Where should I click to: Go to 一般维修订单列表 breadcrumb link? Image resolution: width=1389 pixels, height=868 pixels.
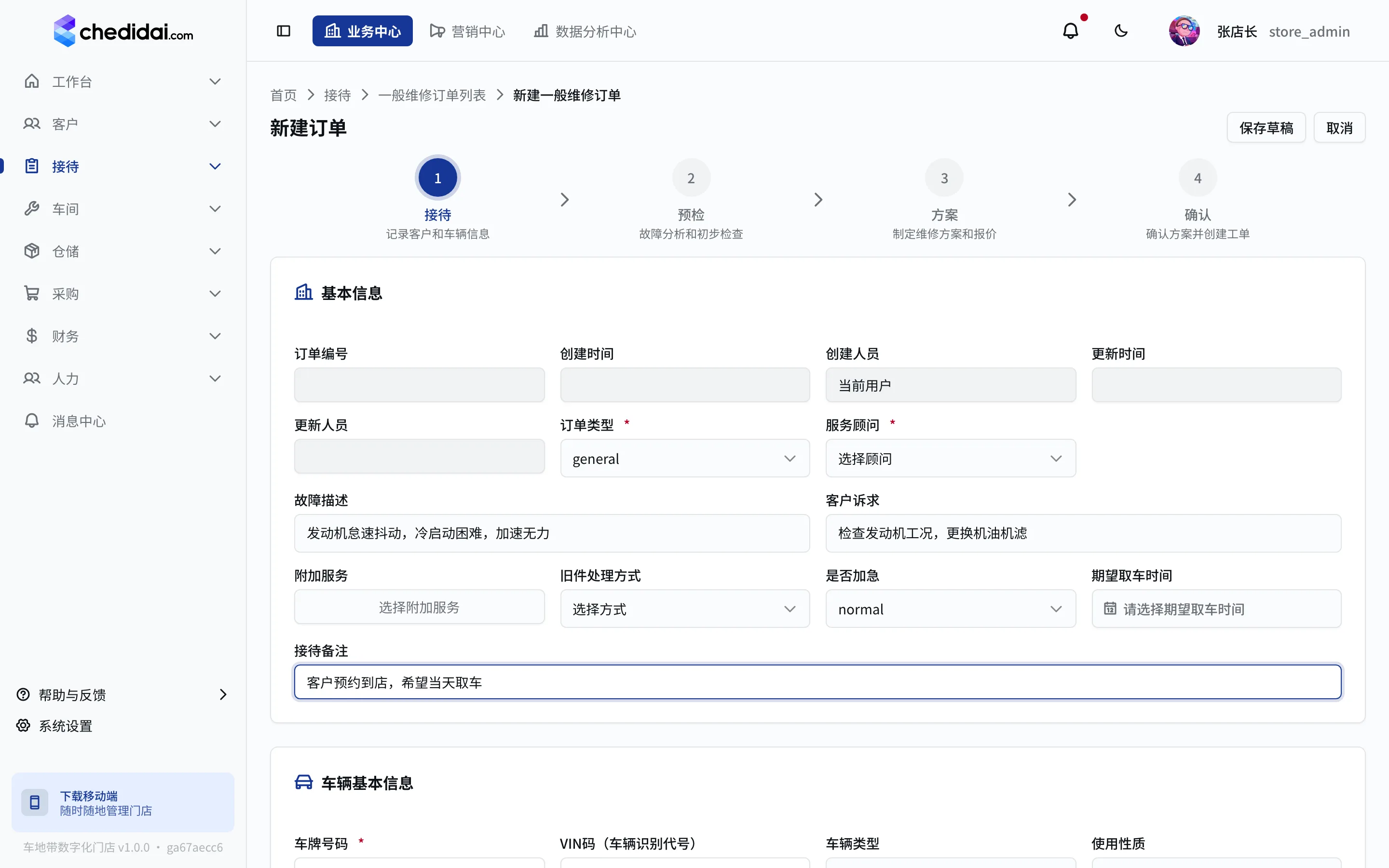pyautogui.click(x=432, y=95)
